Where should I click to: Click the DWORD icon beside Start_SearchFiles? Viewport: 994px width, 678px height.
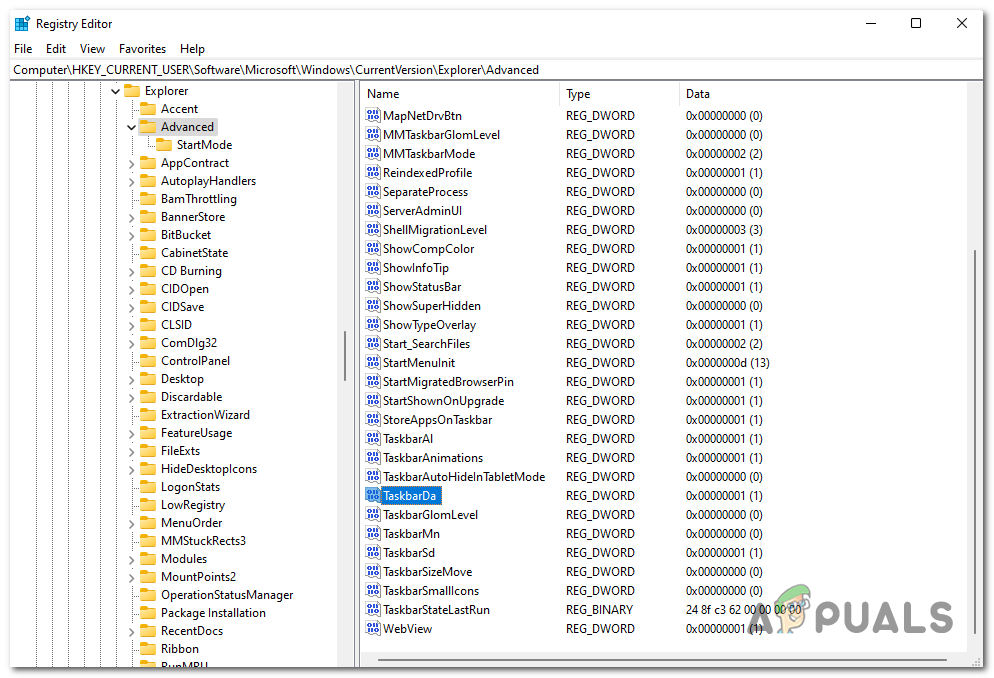coord(373,343)
